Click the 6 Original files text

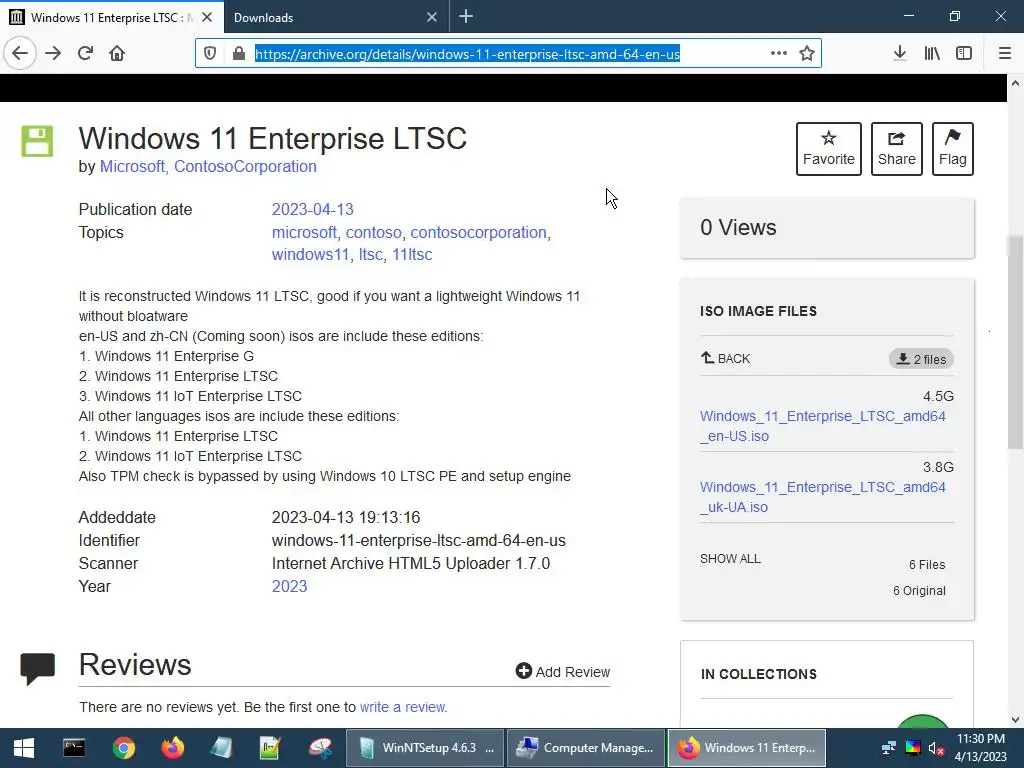pos(920,590)
